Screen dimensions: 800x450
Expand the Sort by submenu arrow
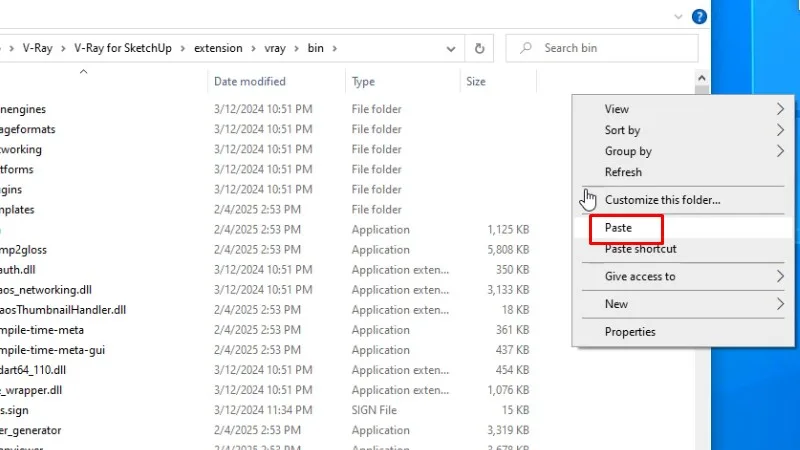pos(780,130)
